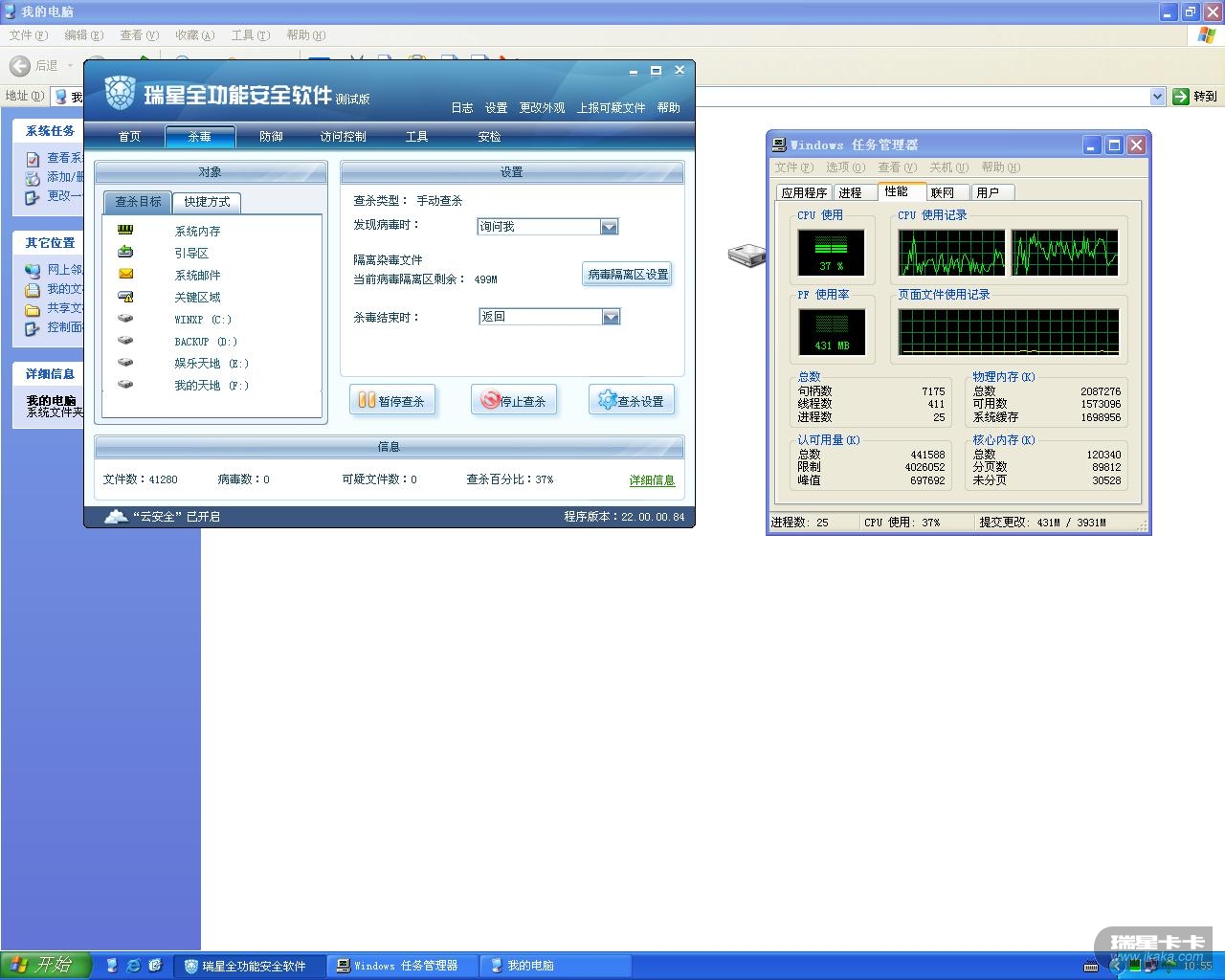Open the 日志 link in Rising header
Image resolution: width=1225 pixels, height=980 pixels.
tap(462, 107)
